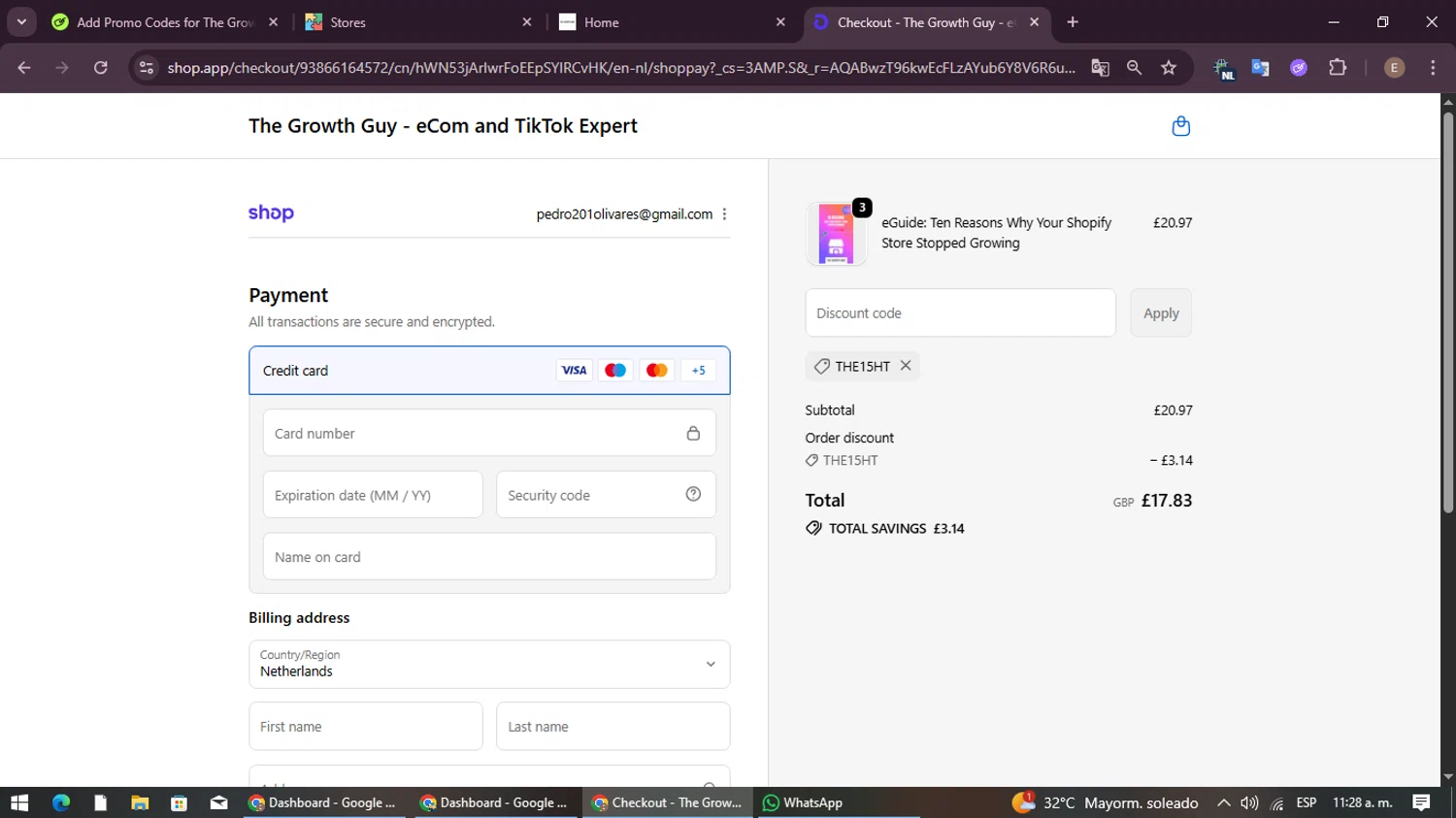Click the pedro201olivares@gmail.com email text
Screen dimensions: 1456x818
[x=624, y=214]
